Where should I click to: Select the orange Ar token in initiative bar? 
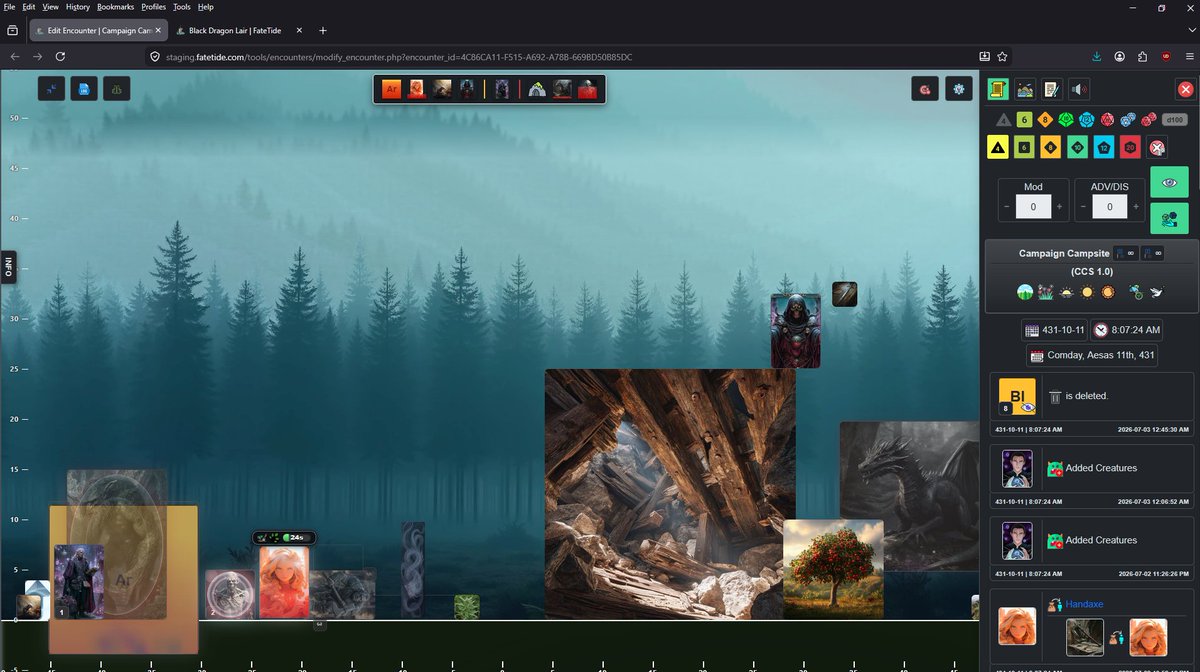click(391, 89)
